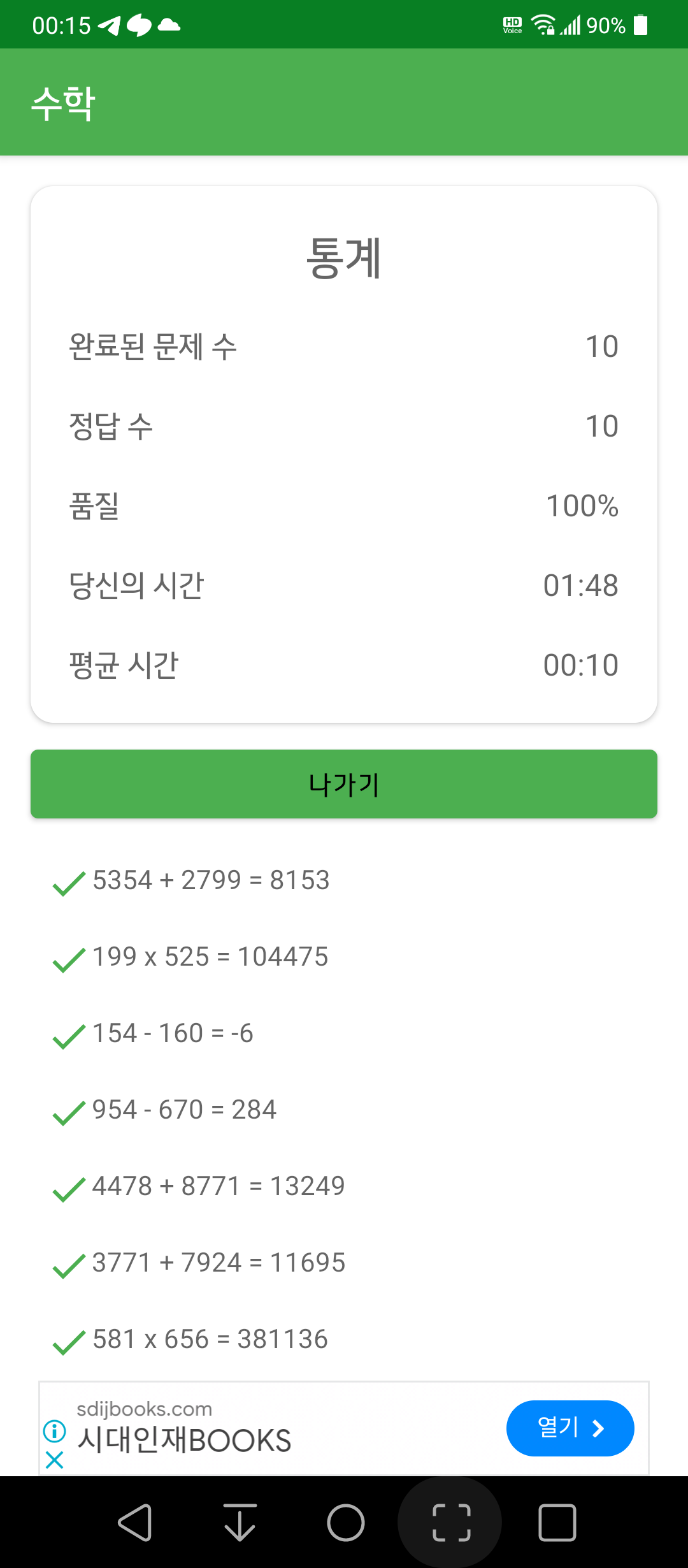Click the ad info icon
Image resolution: width=688 pixels, height=1568 pixels.
coord(55,1431)
